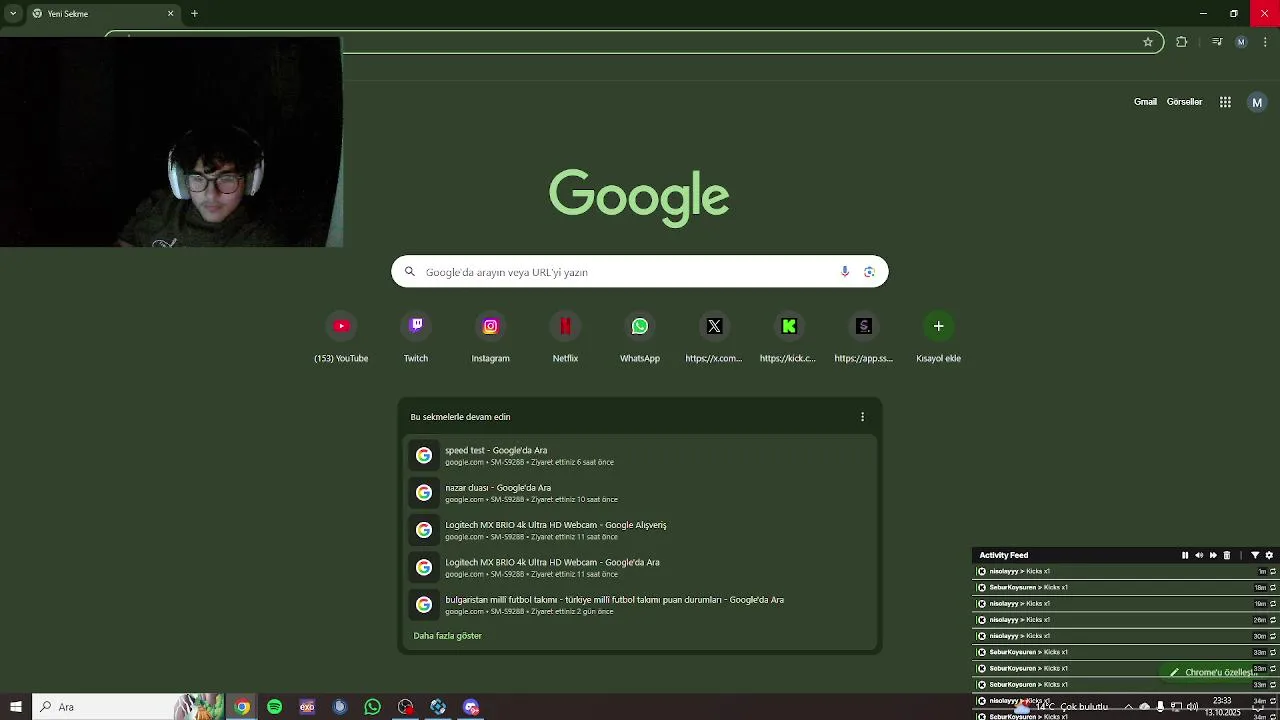Open the system volume icon
The image size is (1280, 720).
click(1192, 707)
